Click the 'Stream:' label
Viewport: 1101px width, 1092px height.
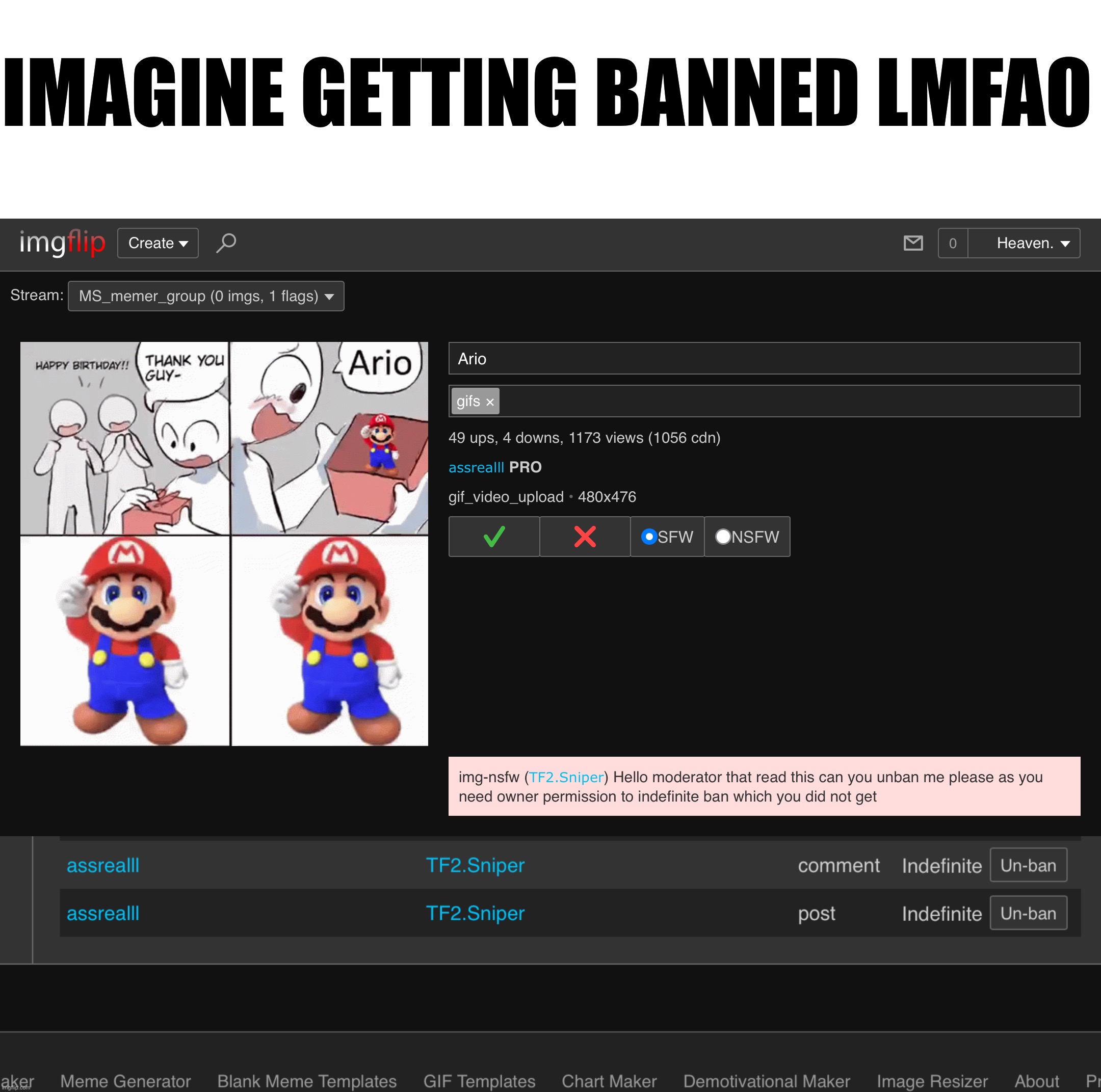coord(37,295)
